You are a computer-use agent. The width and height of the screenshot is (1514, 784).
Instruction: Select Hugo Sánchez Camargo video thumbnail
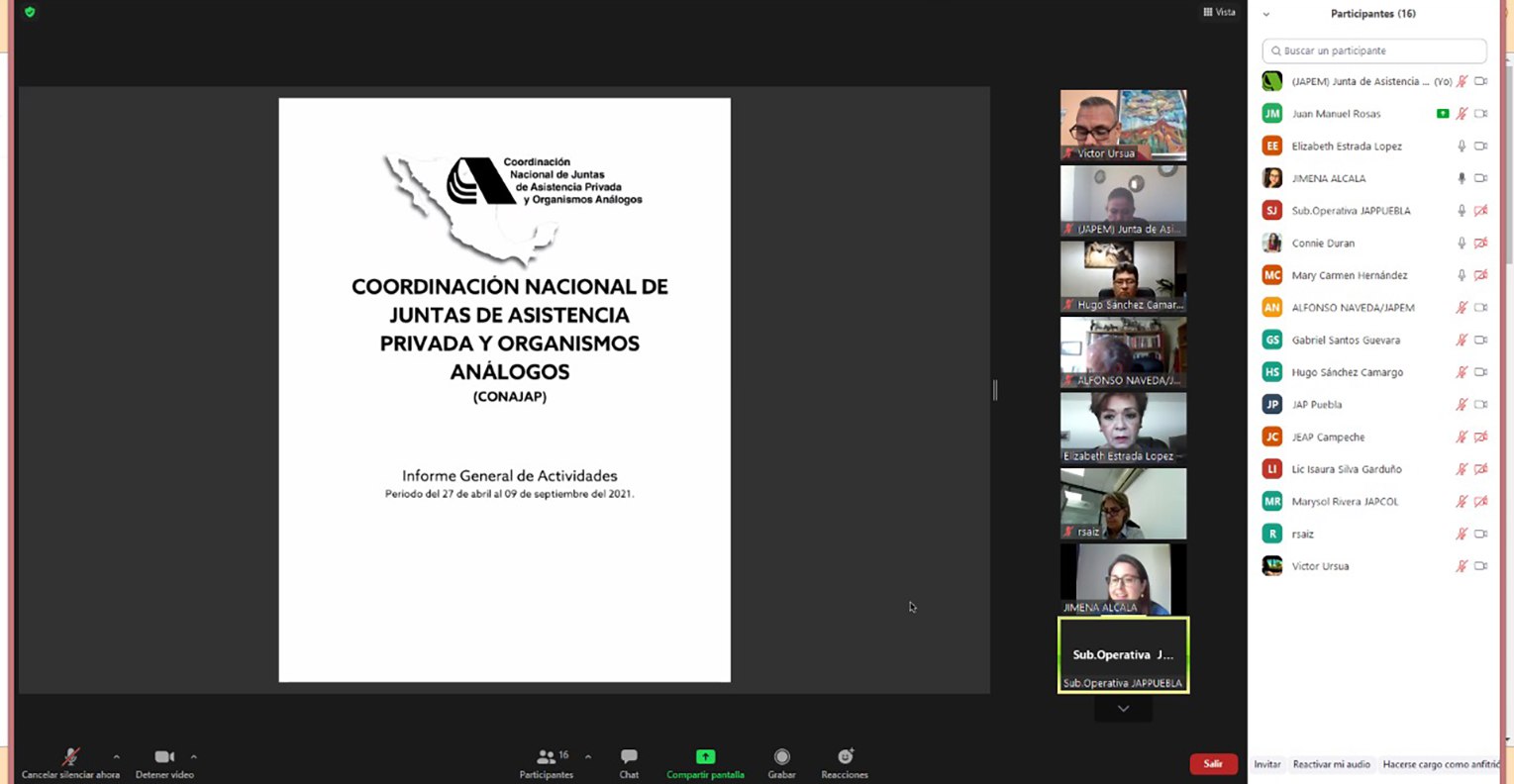click(1123, 276)
